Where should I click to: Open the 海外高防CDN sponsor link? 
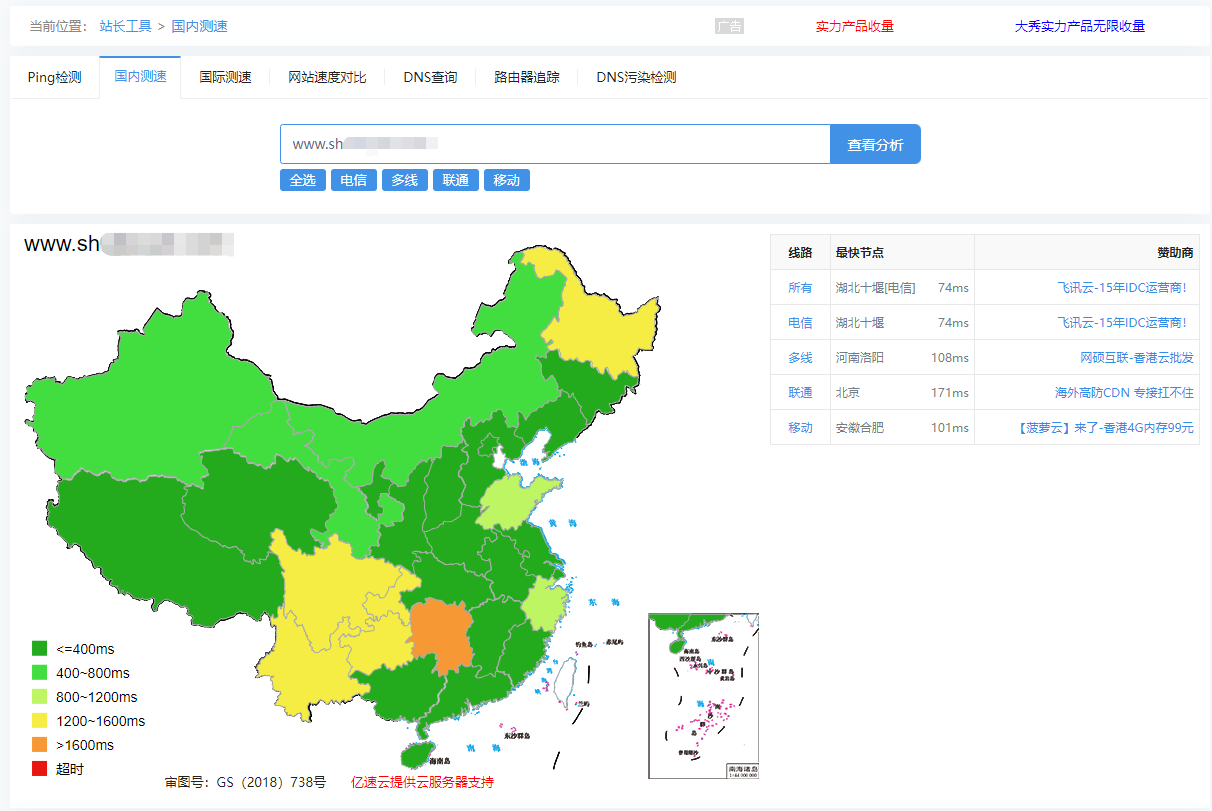click(1124, 393)
